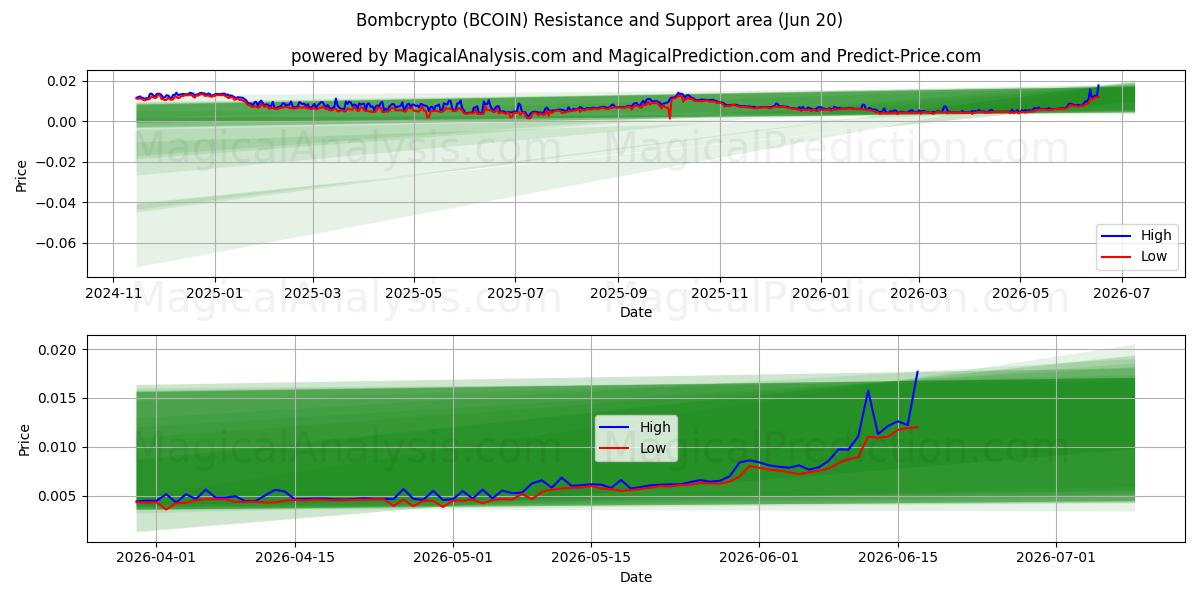Click the 'powered by MagicalAnalysis.com' subtitle
This screenshot has width=1200, height=600.
636,56
